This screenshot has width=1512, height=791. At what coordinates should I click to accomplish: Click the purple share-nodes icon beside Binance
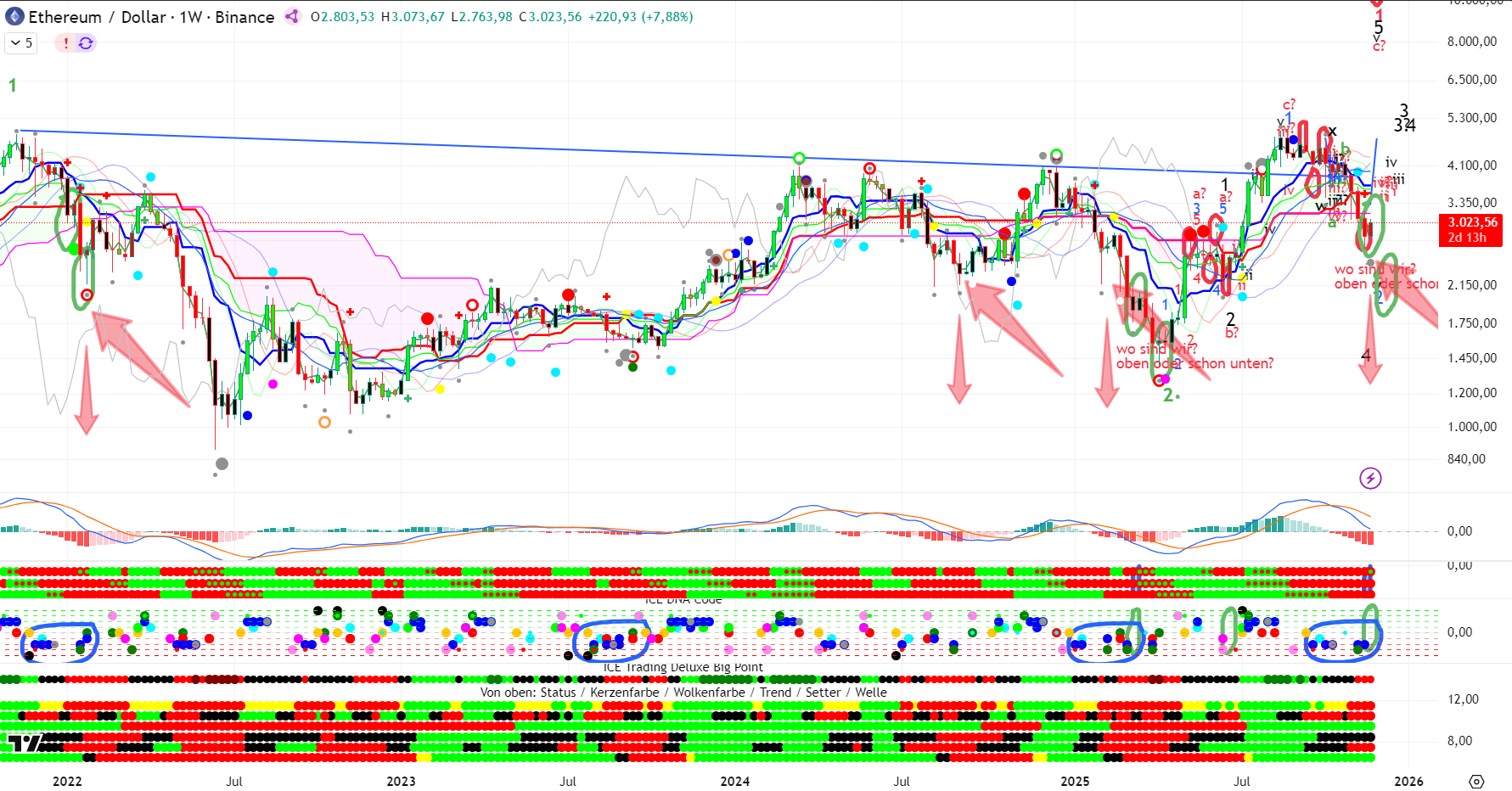[x=292, y=16]
